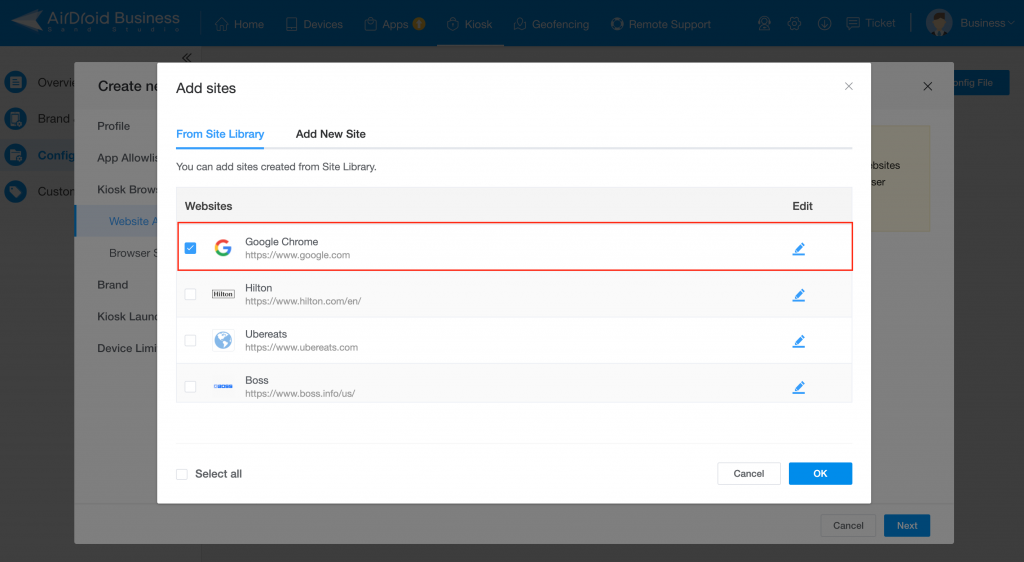Screen dimensions: 1024x562
Task: Click the Hilton logo icon
Action: tap(223, 294)
